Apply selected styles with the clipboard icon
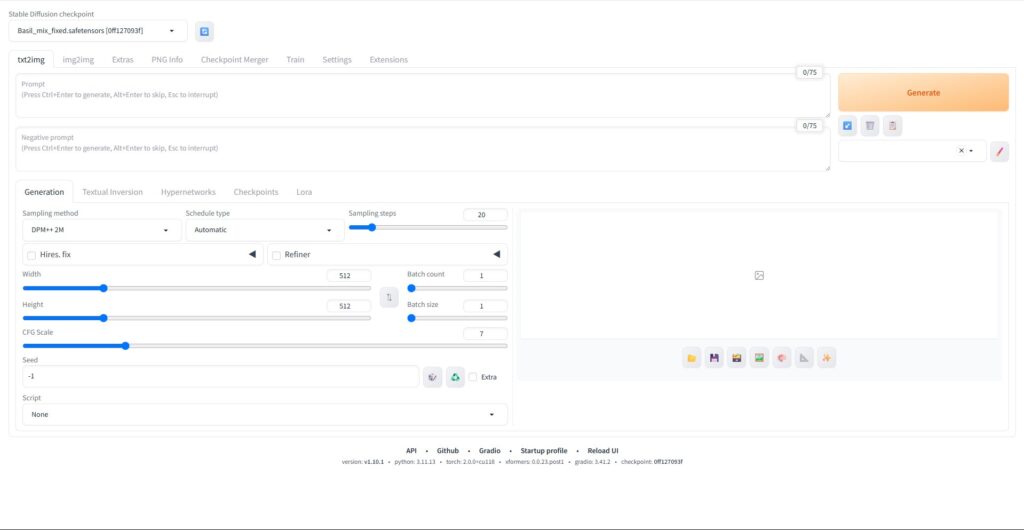Image resolution: width=1024 pixels, height=530 pixels. (892, 125)
